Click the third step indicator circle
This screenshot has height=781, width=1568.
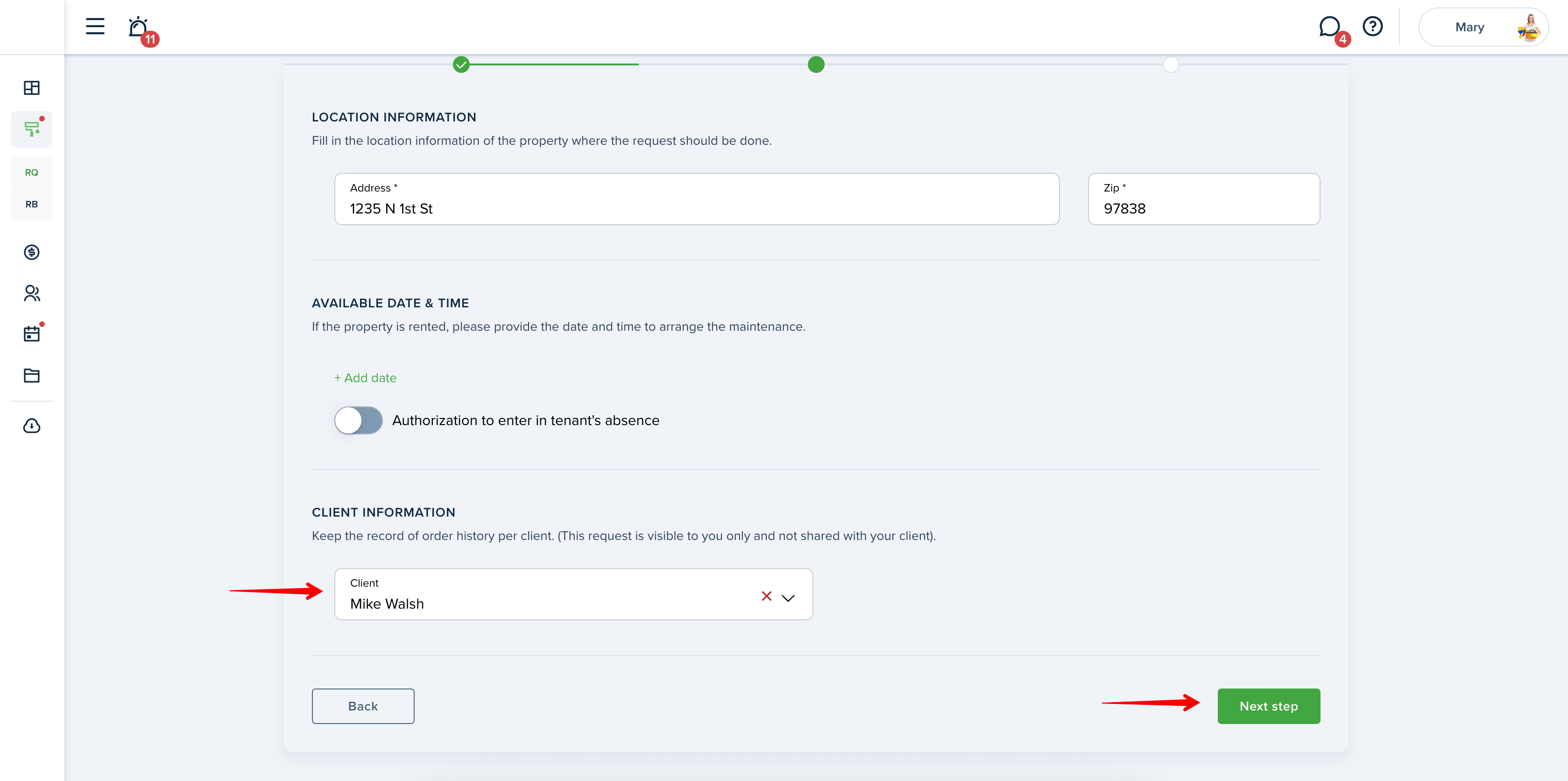click(1171, 64)
